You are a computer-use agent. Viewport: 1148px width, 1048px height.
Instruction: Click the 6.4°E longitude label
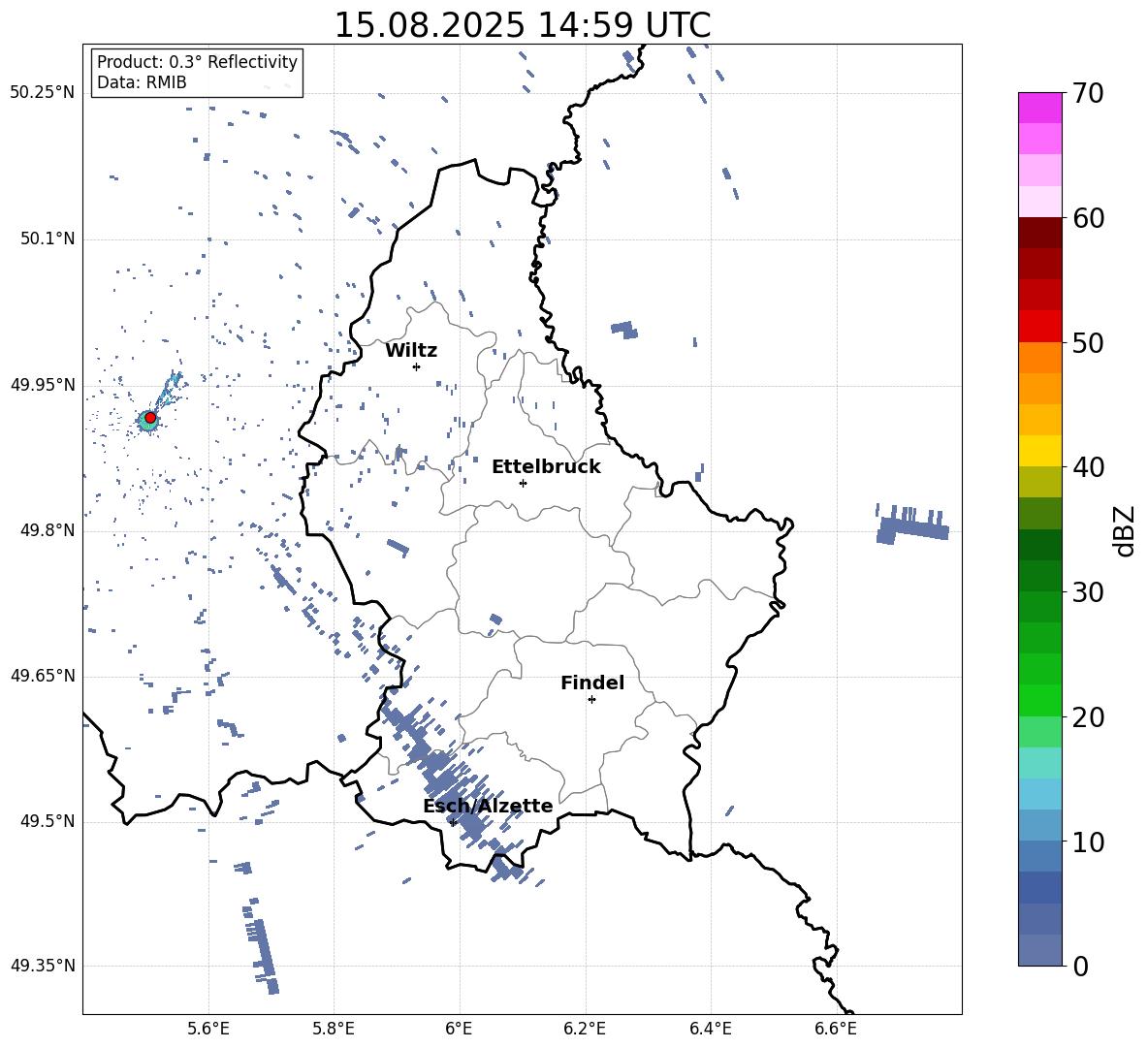click(x=710, y=1030)
